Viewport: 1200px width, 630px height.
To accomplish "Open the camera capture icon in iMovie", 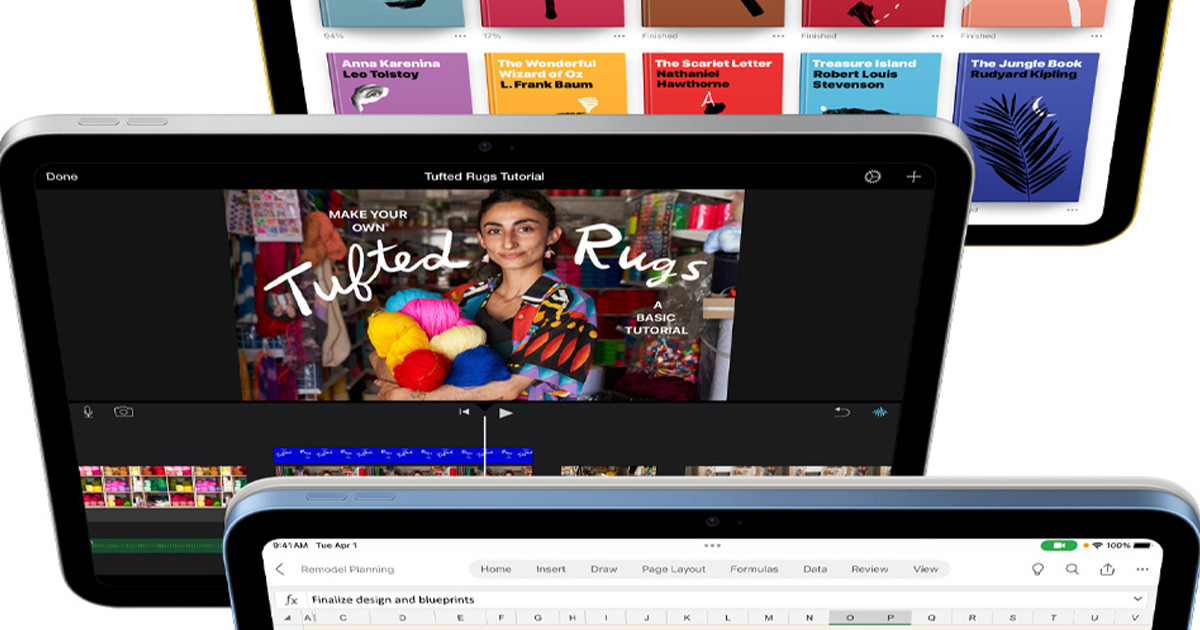I will pyautogui.click(x=123, y=412).
